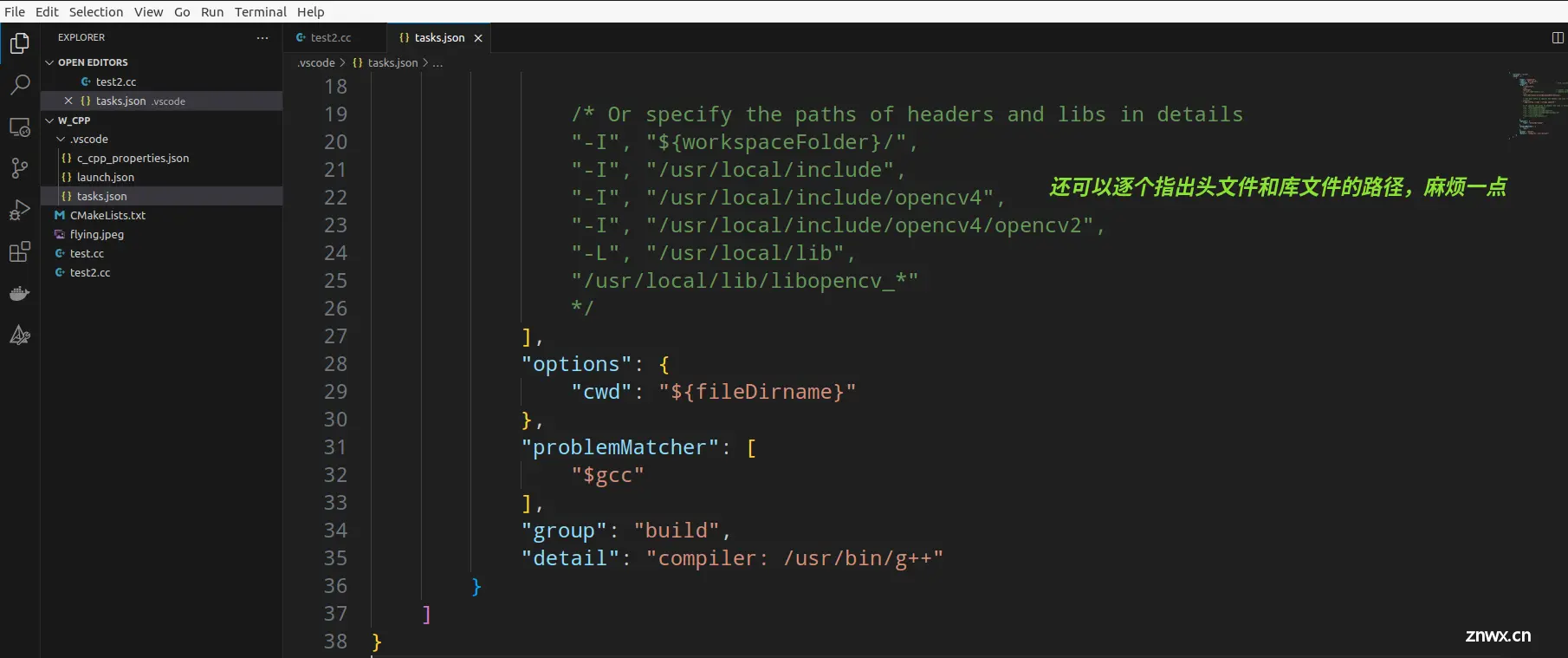The width and height of the screenshot is (1568, 658).
Task: Click the "group" key on line 34
Action: tap(564, 531)
